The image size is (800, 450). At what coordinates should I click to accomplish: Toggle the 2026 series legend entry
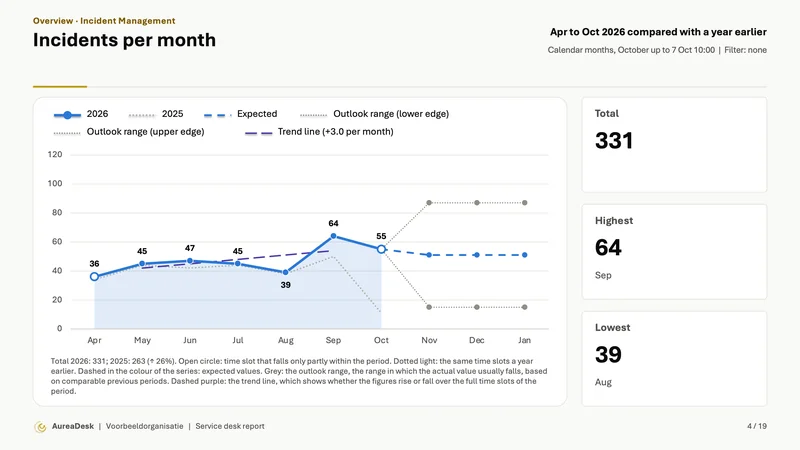click(81, 114)
